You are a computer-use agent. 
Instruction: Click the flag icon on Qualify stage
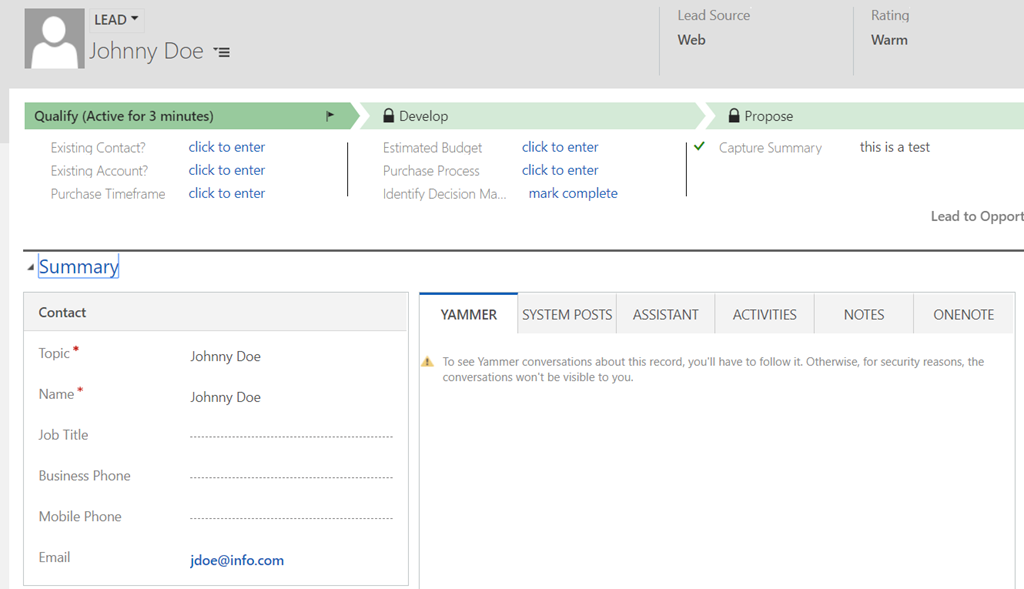tap(330, 116)
